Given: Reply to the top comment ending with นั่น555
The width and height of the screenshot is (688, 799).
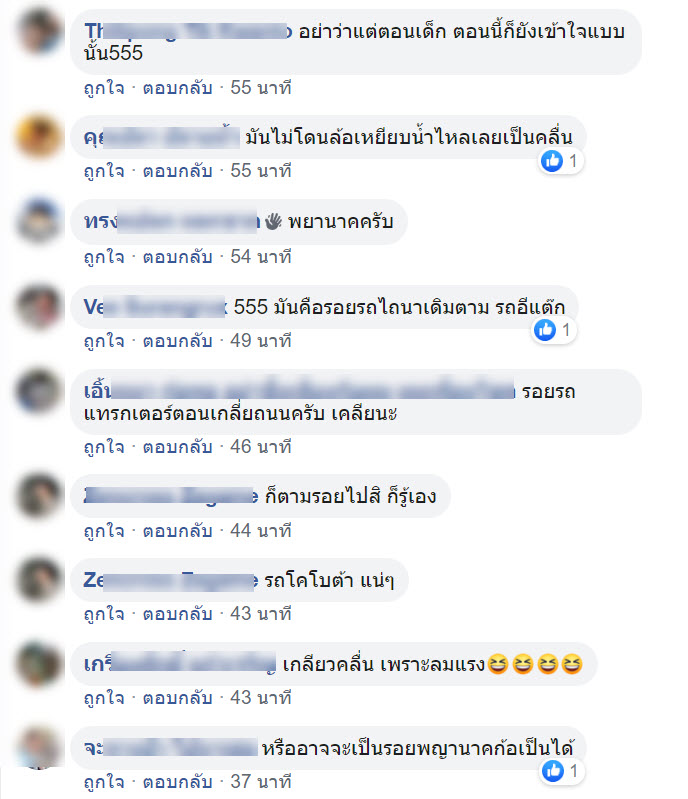Looking at the screenshot, I should [x=177, y=88].
